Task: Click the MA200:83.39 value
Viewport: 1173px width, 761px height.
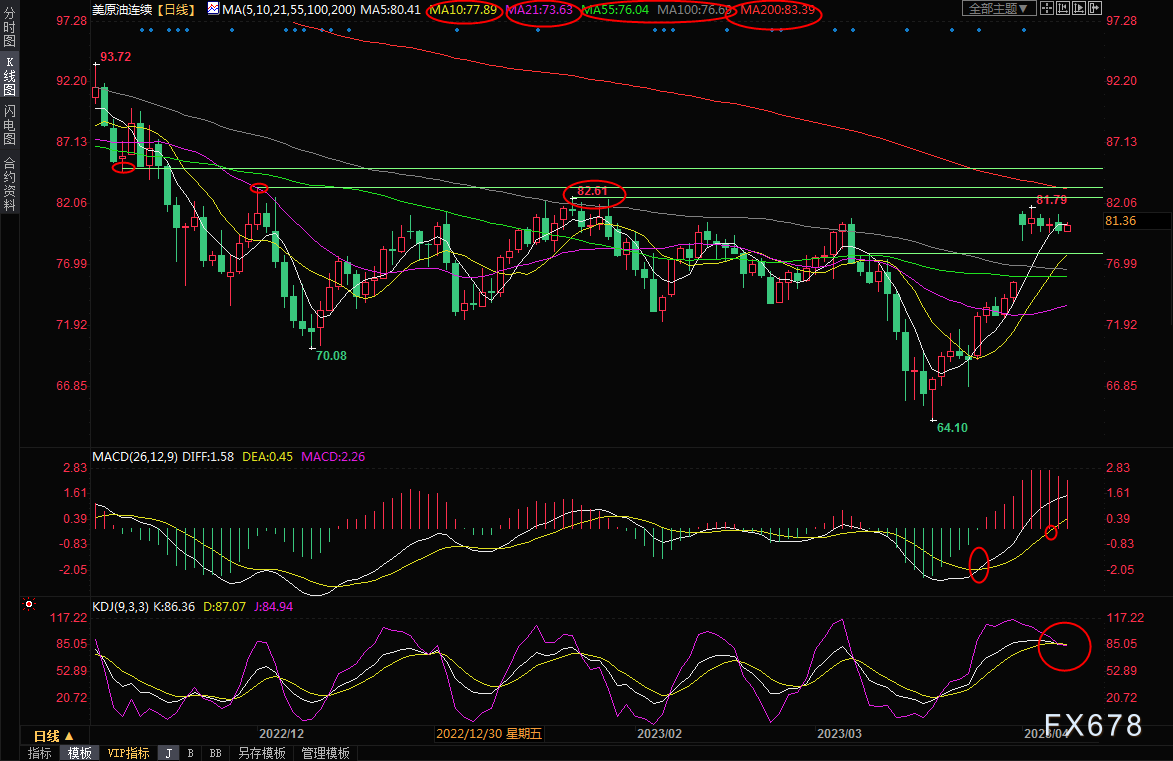Action: coord(777,10)
